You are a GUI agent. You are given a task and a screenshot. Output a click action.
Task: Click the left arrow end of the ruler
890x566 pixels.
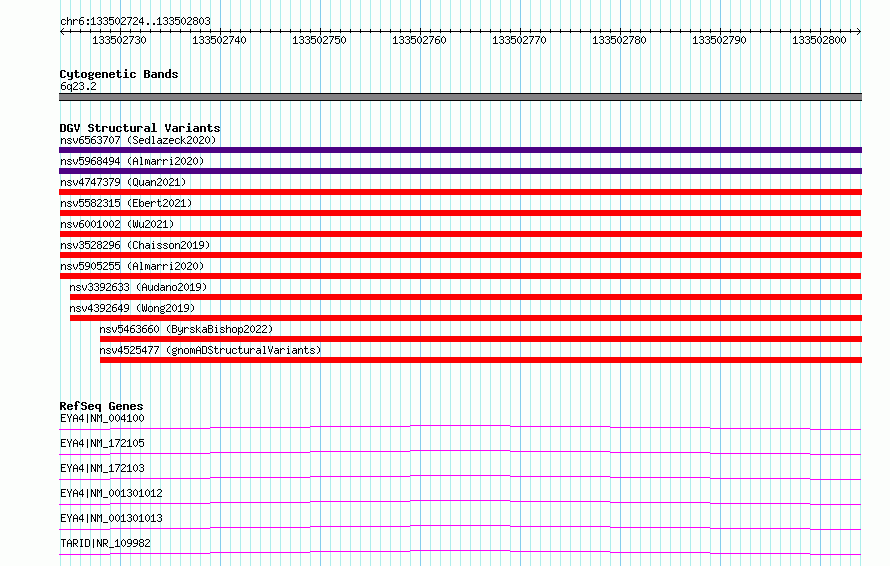[x=62, y=31]
